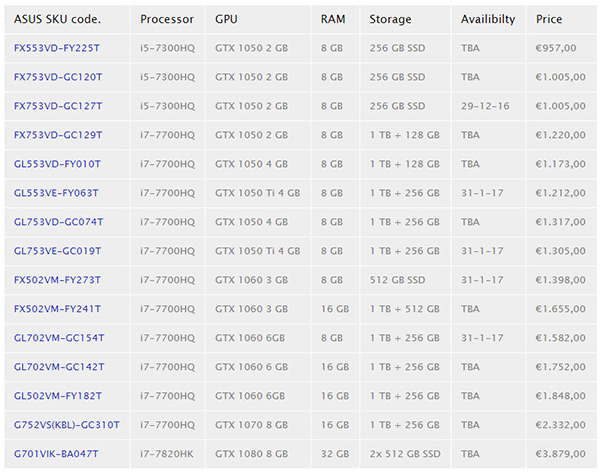Click the Processor column header
Viewport: 600px width, 472px height.
pyautogui.click(x=167, y=19)
